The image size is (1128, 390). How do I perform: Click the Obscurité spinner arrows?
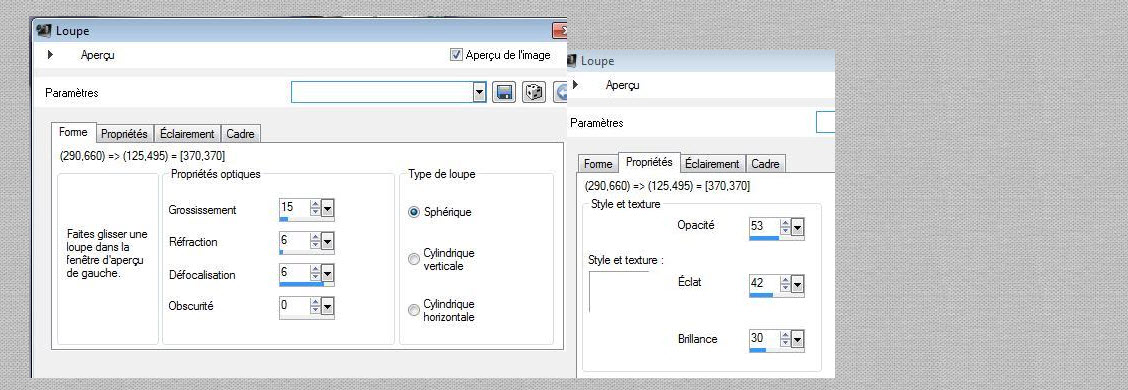point(315,307)
